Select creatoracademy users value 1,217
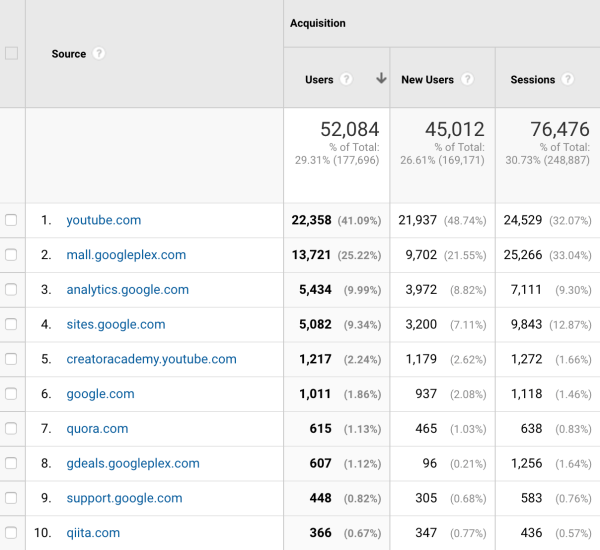Image resolution: width=600 pixels, height=550 pixels. pos(315,359)
